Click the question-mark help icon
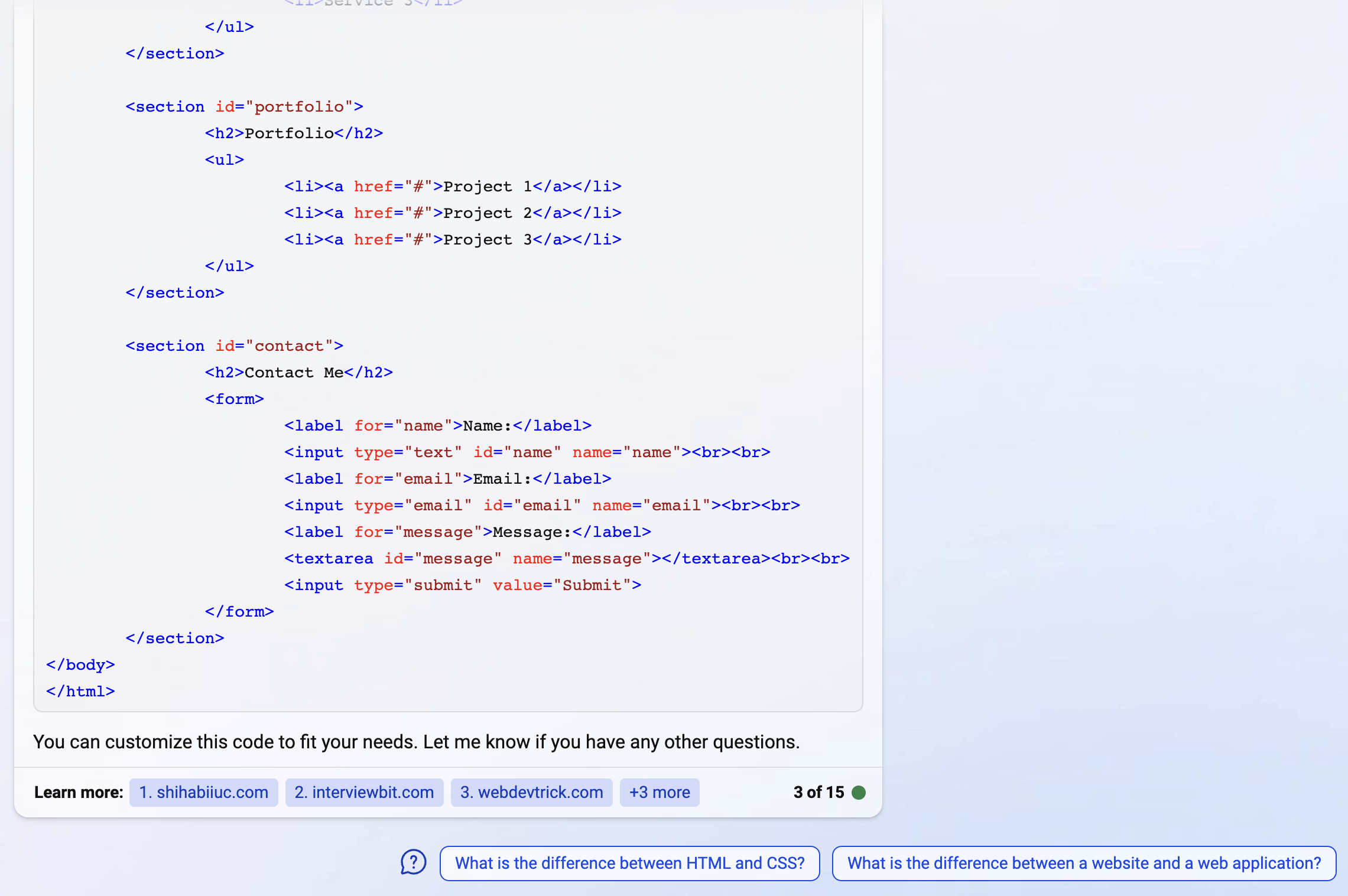The image size is (1348, 896). [412, 862]
